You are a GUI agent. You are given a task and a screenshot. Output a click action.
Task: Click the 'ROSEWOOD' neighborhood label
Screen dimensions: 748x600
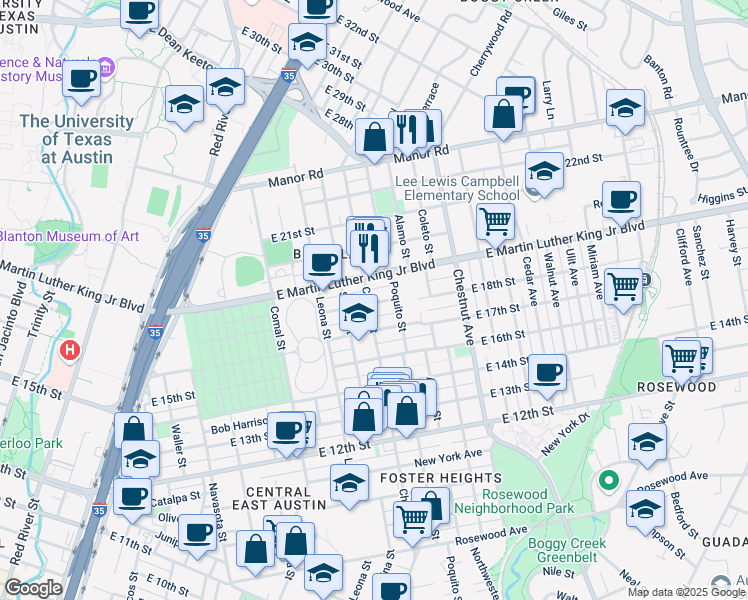pyautogui.click(x=676, y=387)
